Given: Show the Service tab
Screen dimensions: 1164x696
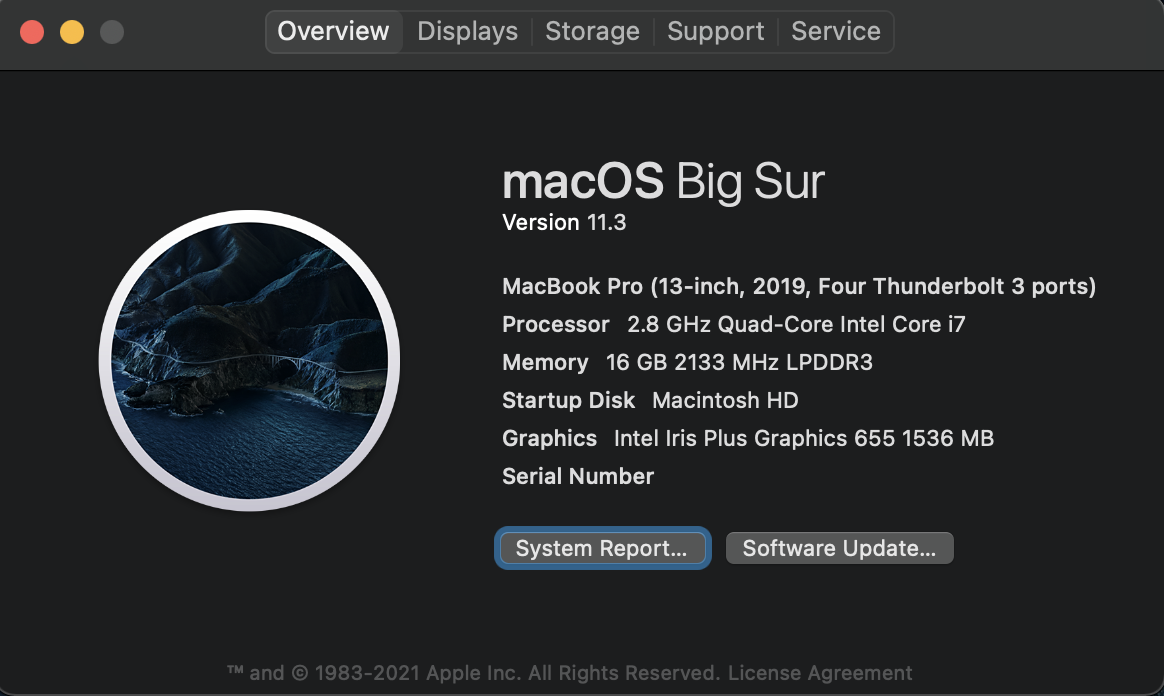Looking at the screenshot, I should point(836,31).
